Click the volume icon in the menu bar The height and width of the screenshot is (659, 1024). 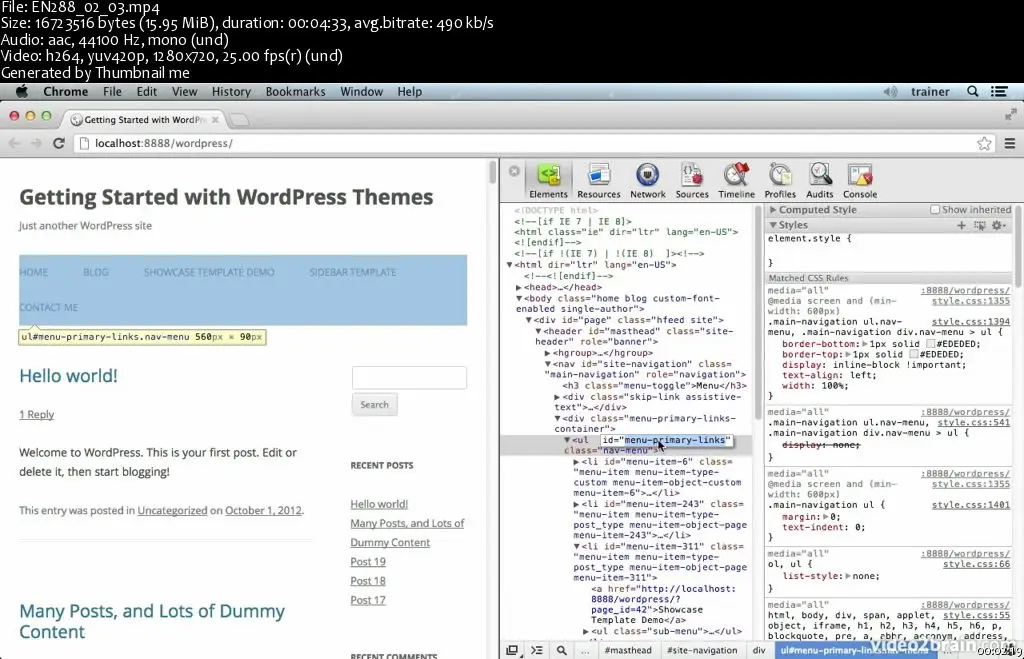coord(890,91)
